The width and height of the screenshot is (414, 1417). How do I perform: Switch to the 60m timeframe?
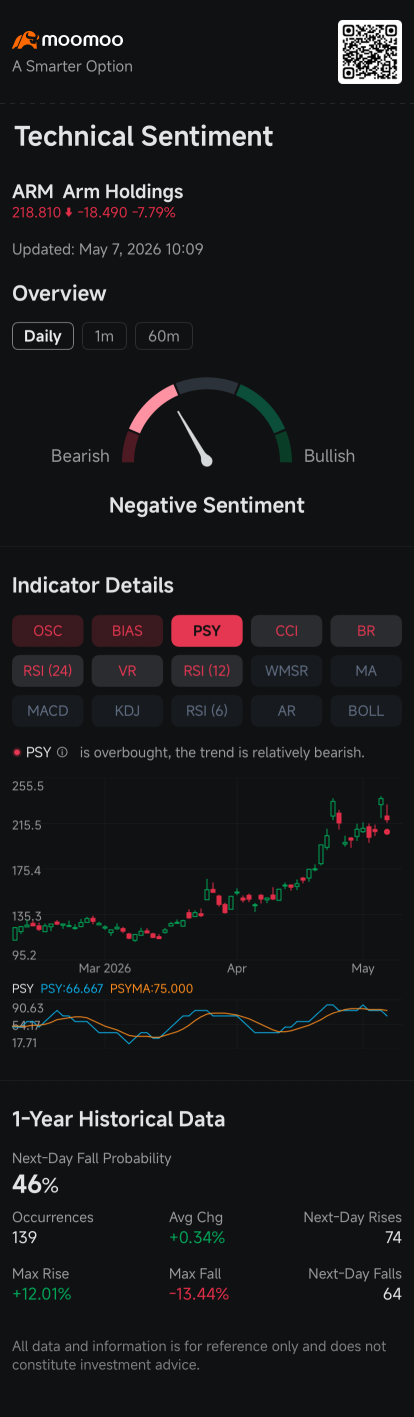click(x=164, y=336)
